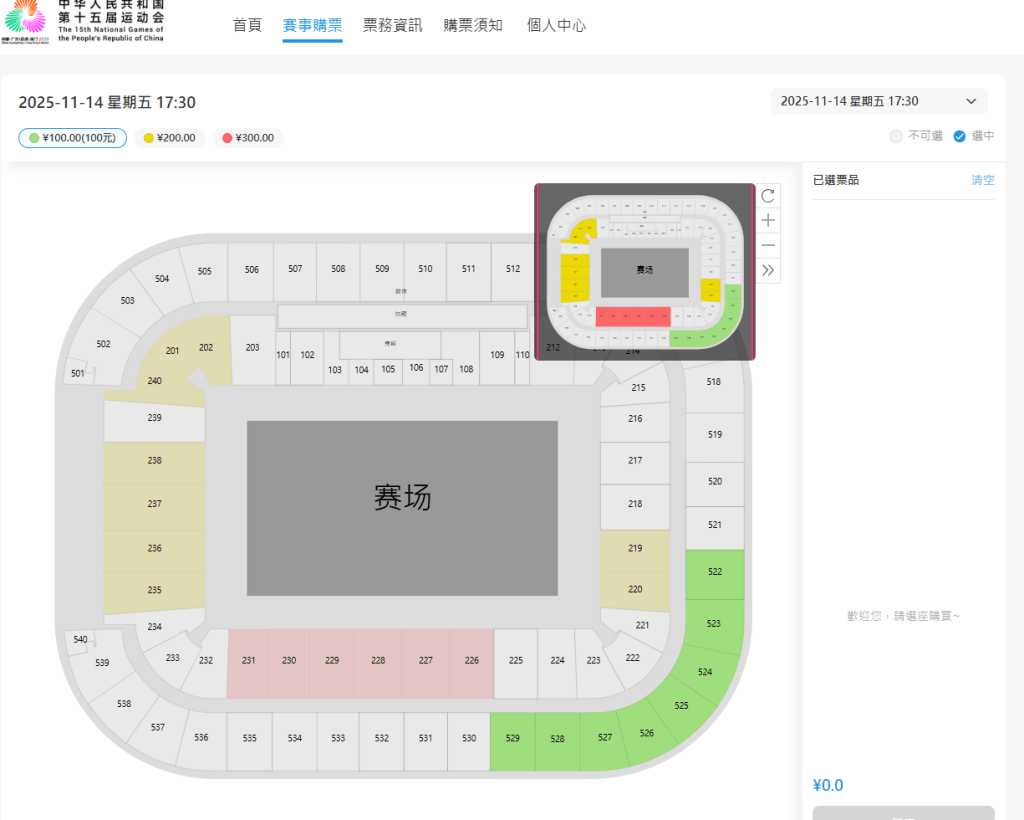The image size is (1024, 820).
Task: Toggle the ¥200.00 yellow price filter
Action: [170, 138]
